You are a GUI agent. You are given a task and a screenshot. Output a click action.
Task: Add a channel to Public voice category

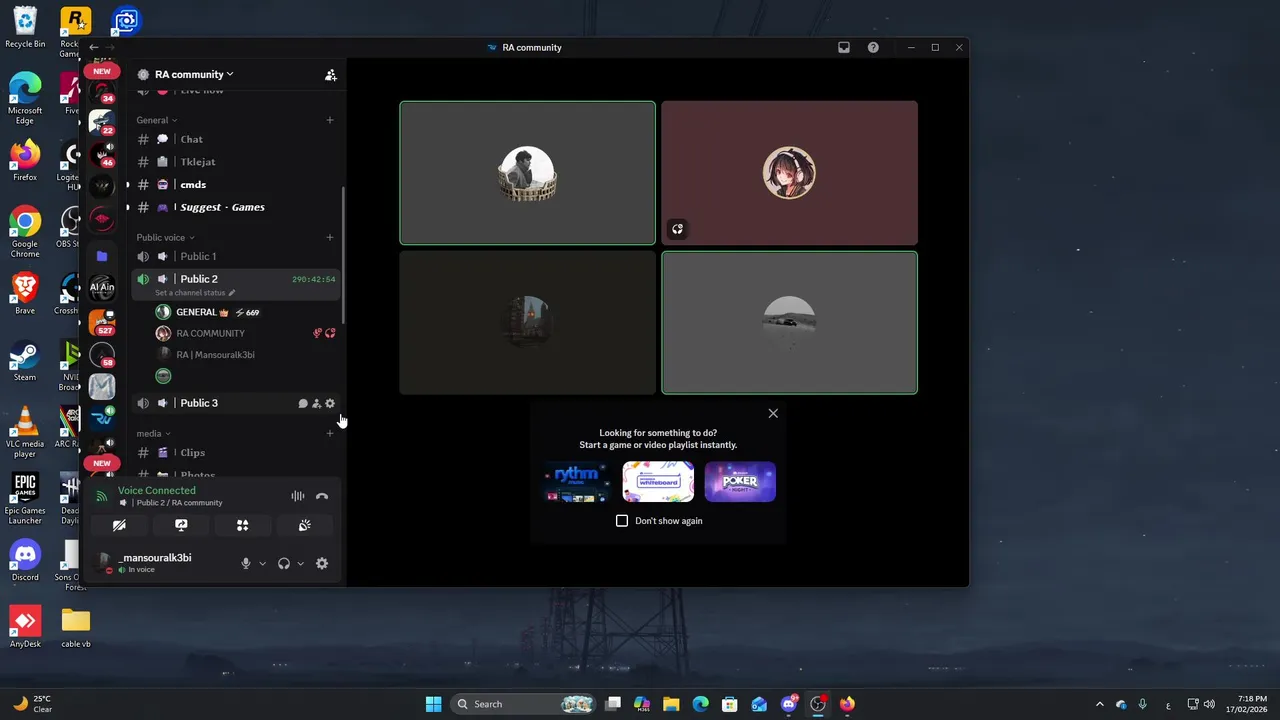tap(330, 238)
